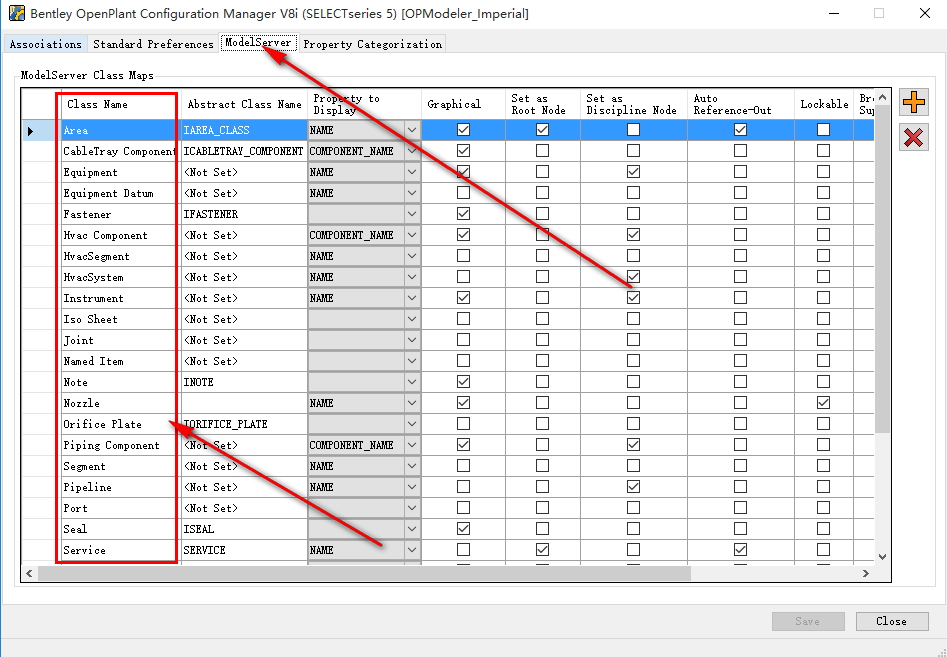The image size is (947, 657).
Task: Click the scroll down arrow of the grid
Action: 882,557
